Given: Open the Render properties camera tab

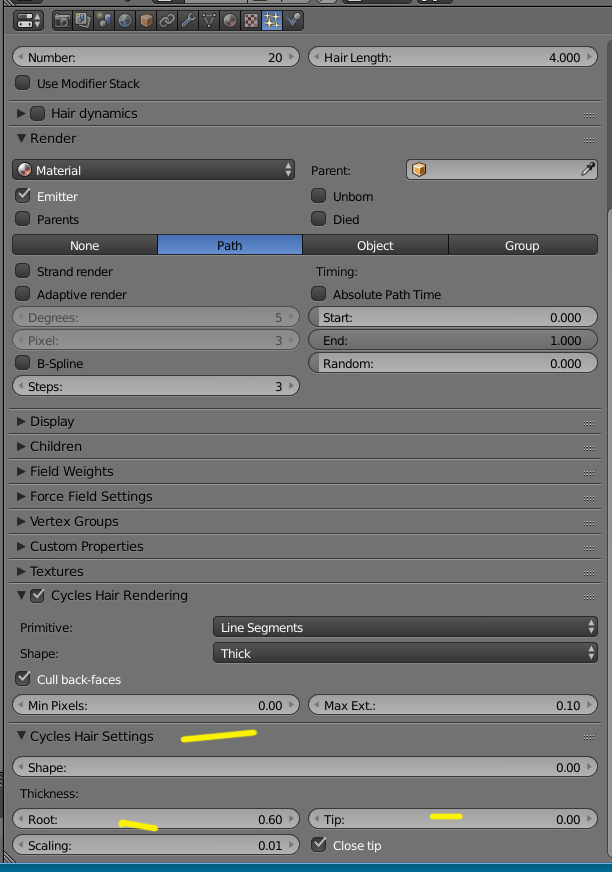Looking at the screenshot, I should tap(62, 20).
